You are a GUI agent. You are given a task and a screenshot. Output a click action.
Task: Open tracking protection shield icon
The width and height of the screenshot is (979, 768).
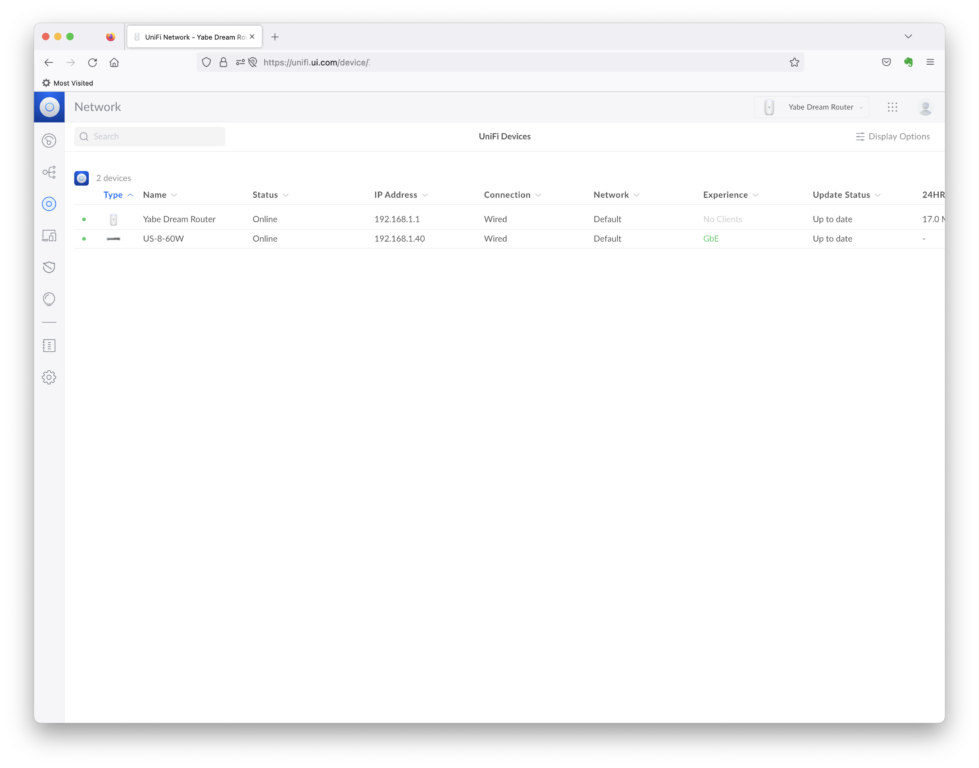click(x=207, y=62)
